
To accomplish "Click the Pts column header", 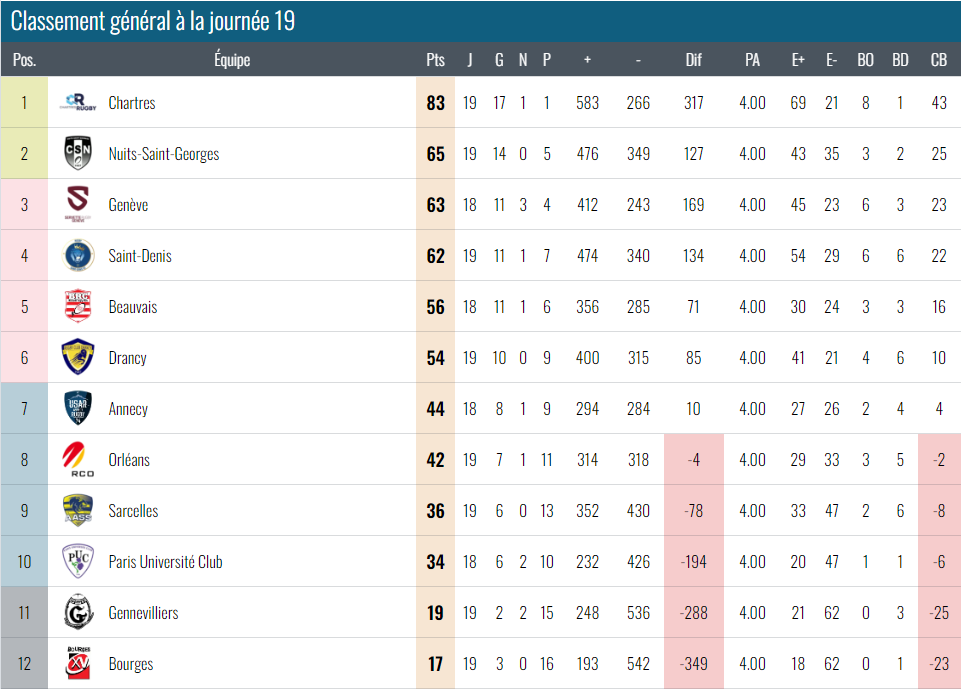I will (x=435, y=60).
